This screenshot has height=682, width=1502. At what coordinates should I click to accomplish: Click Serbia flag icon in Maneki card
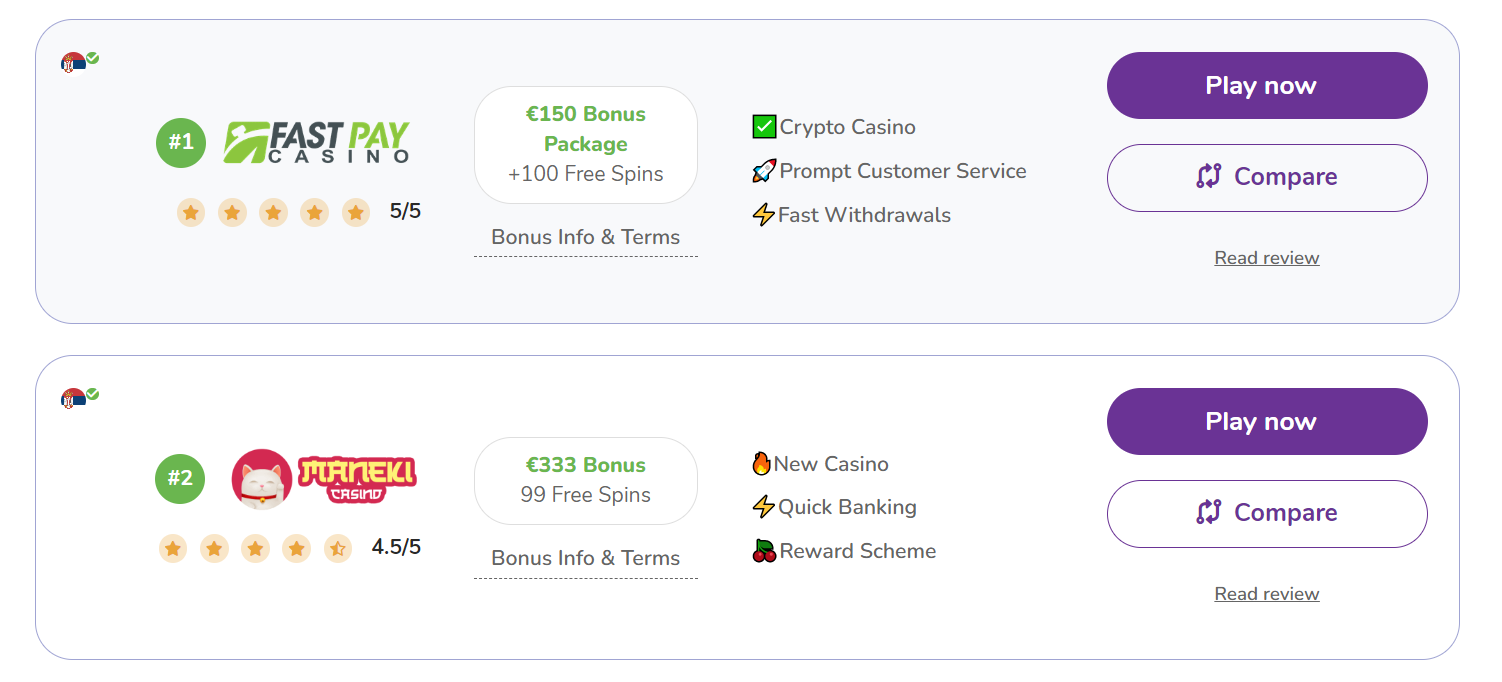point(73,399)
